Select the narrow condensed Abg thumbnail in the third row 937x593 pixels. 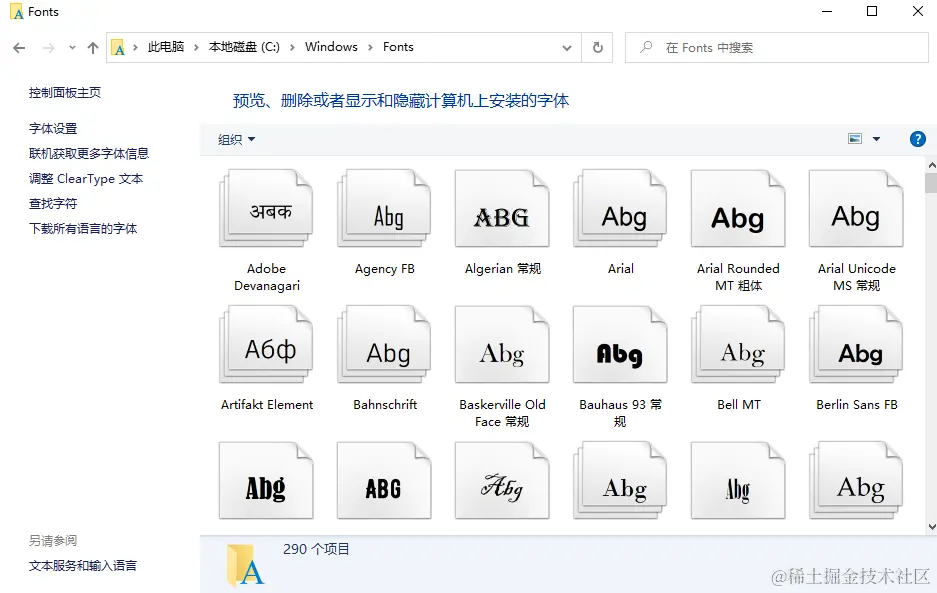tap(738, 480)
